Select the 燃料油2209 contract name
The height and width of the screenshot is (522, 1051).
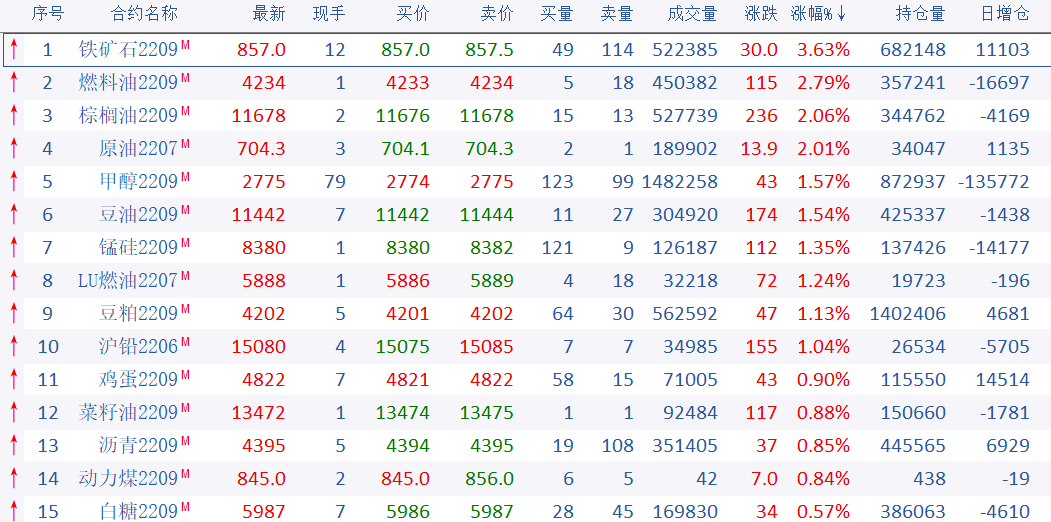(128, 83)
